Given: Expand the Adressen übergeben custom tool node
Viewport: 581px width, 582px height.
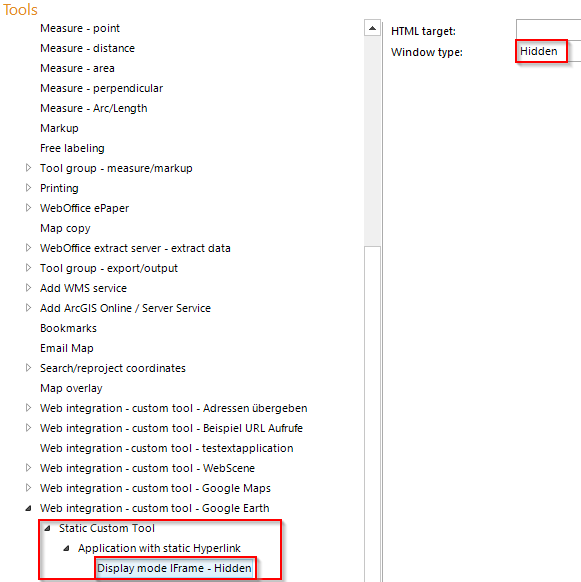Looking at the screenshot, I should [x=29, y=408].
